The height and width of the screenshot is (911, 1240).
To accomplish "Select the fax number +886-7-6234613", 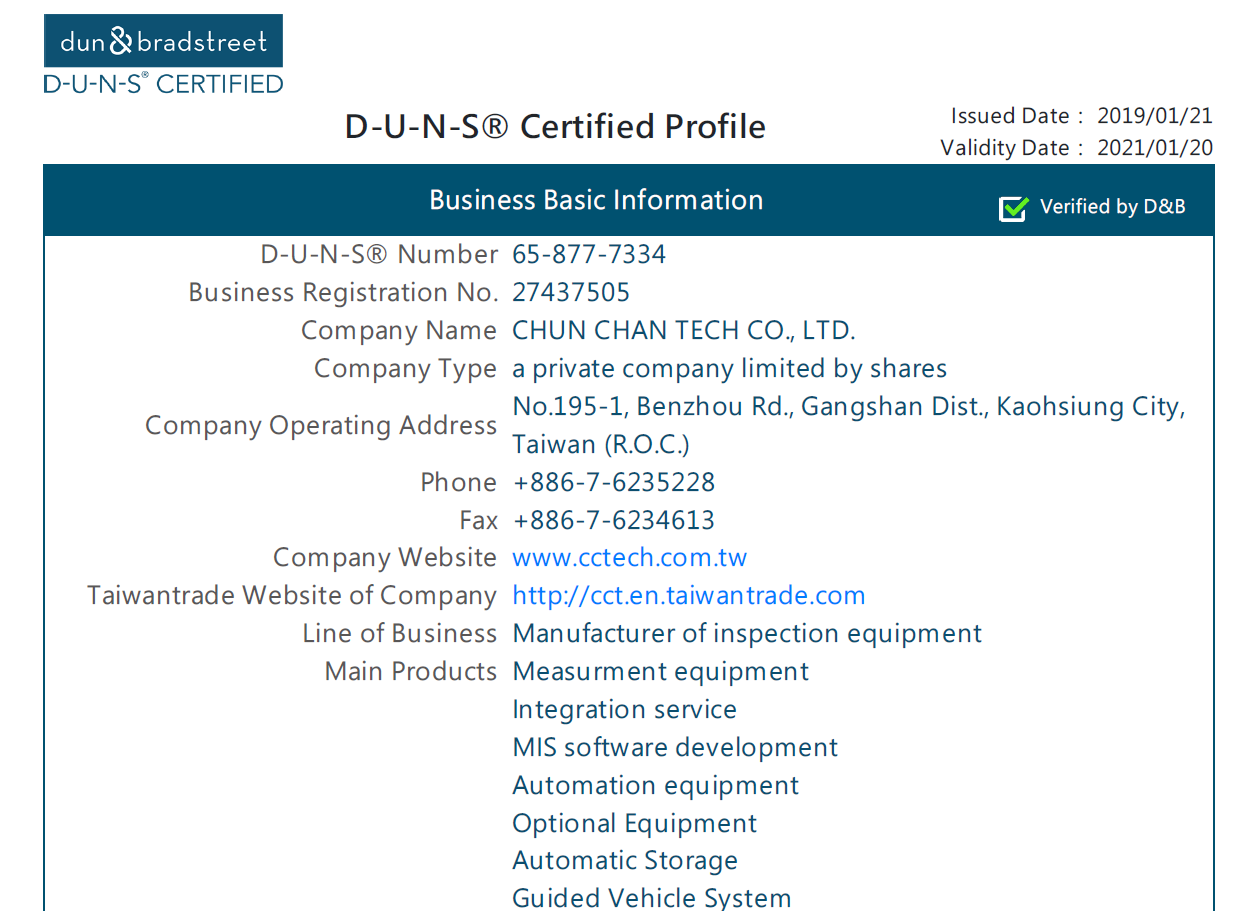I will (x=614, y=520).
